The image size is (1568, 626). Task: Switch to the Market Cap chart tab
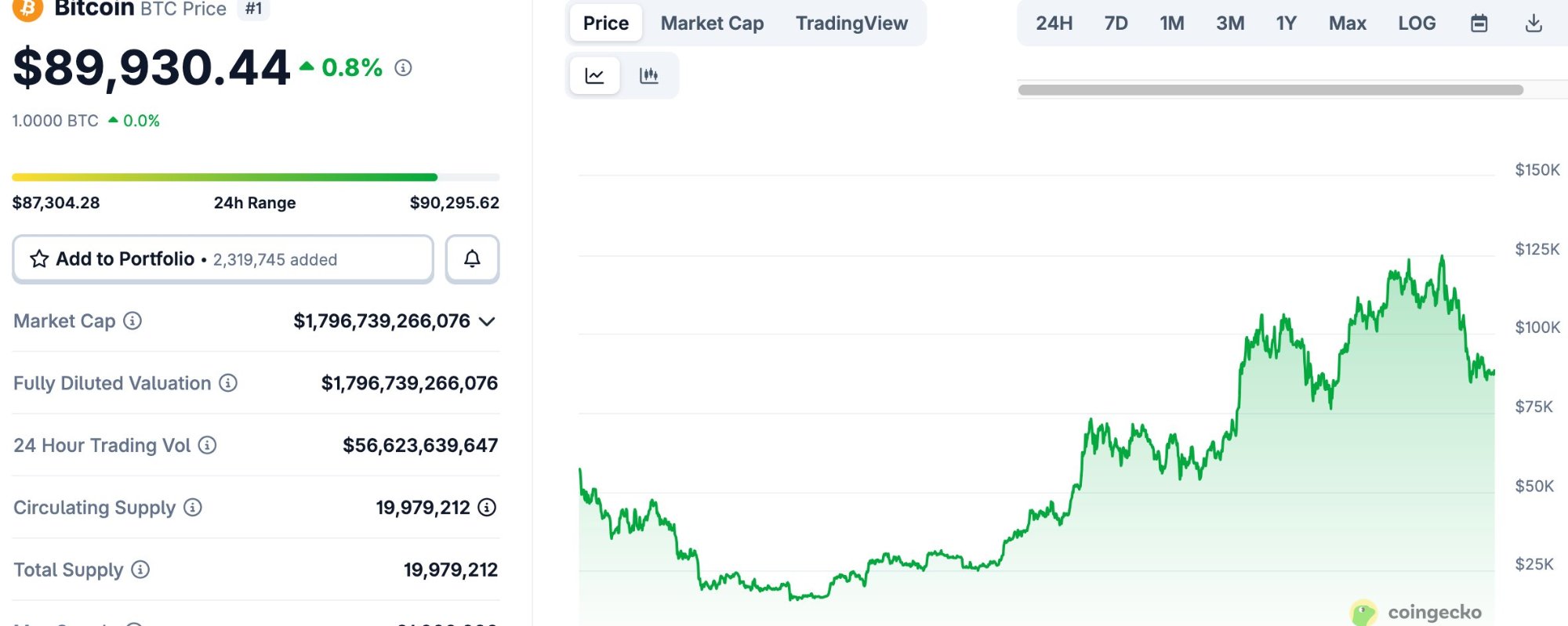(x=710, y=23)
